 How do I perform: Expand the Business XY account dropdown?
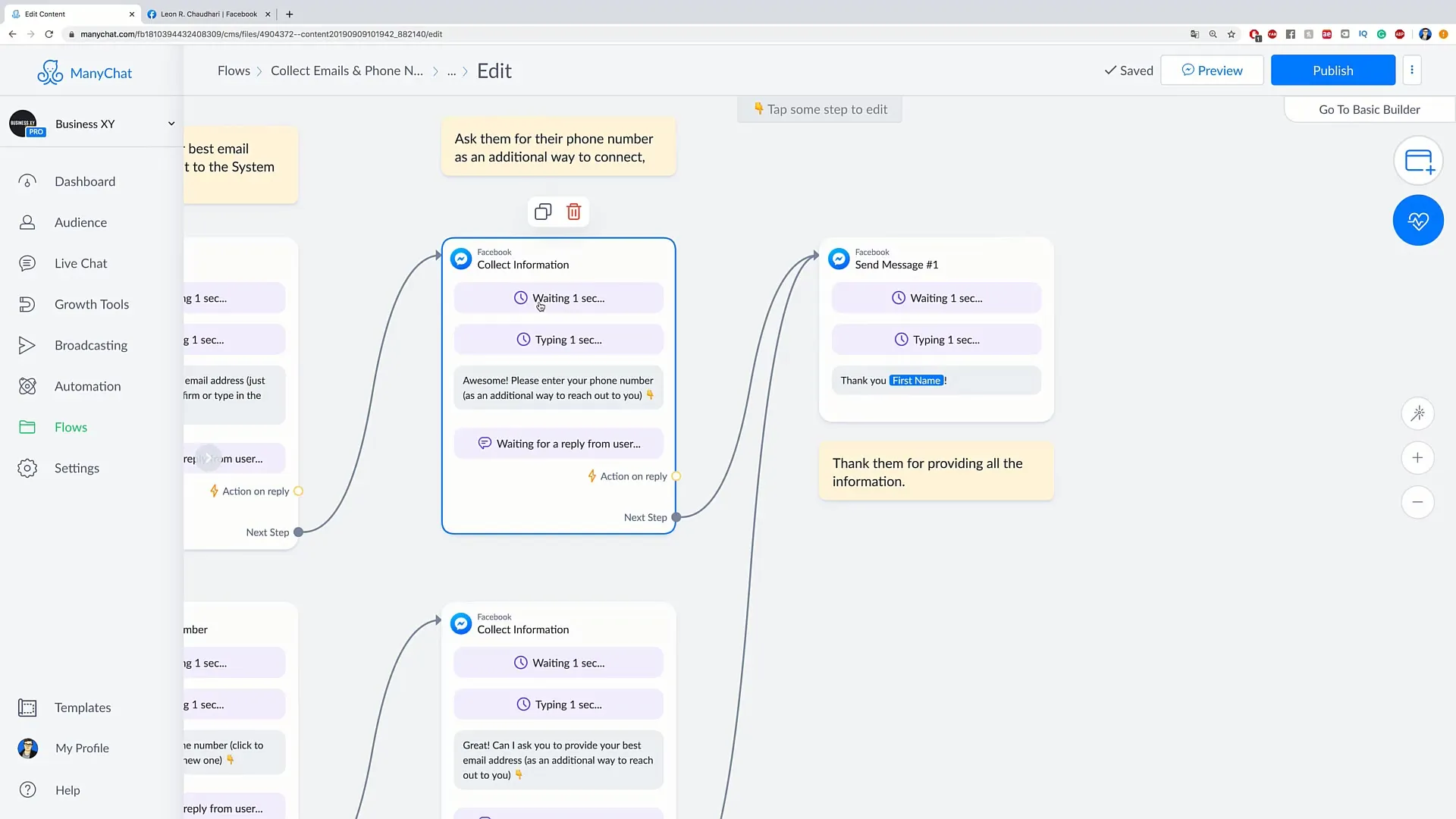(170, 123)
